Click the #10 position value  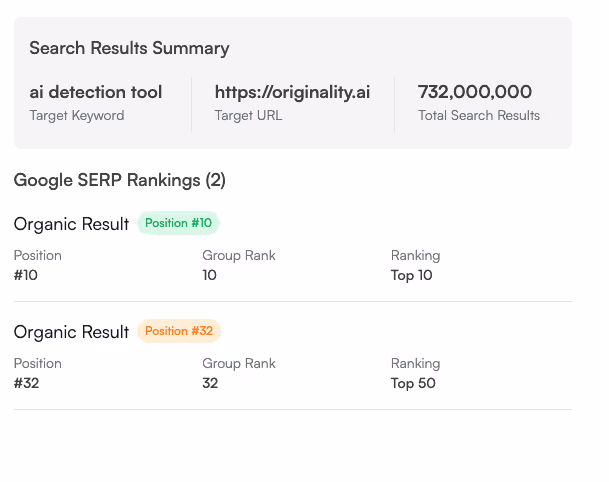[x=26, y=275]
